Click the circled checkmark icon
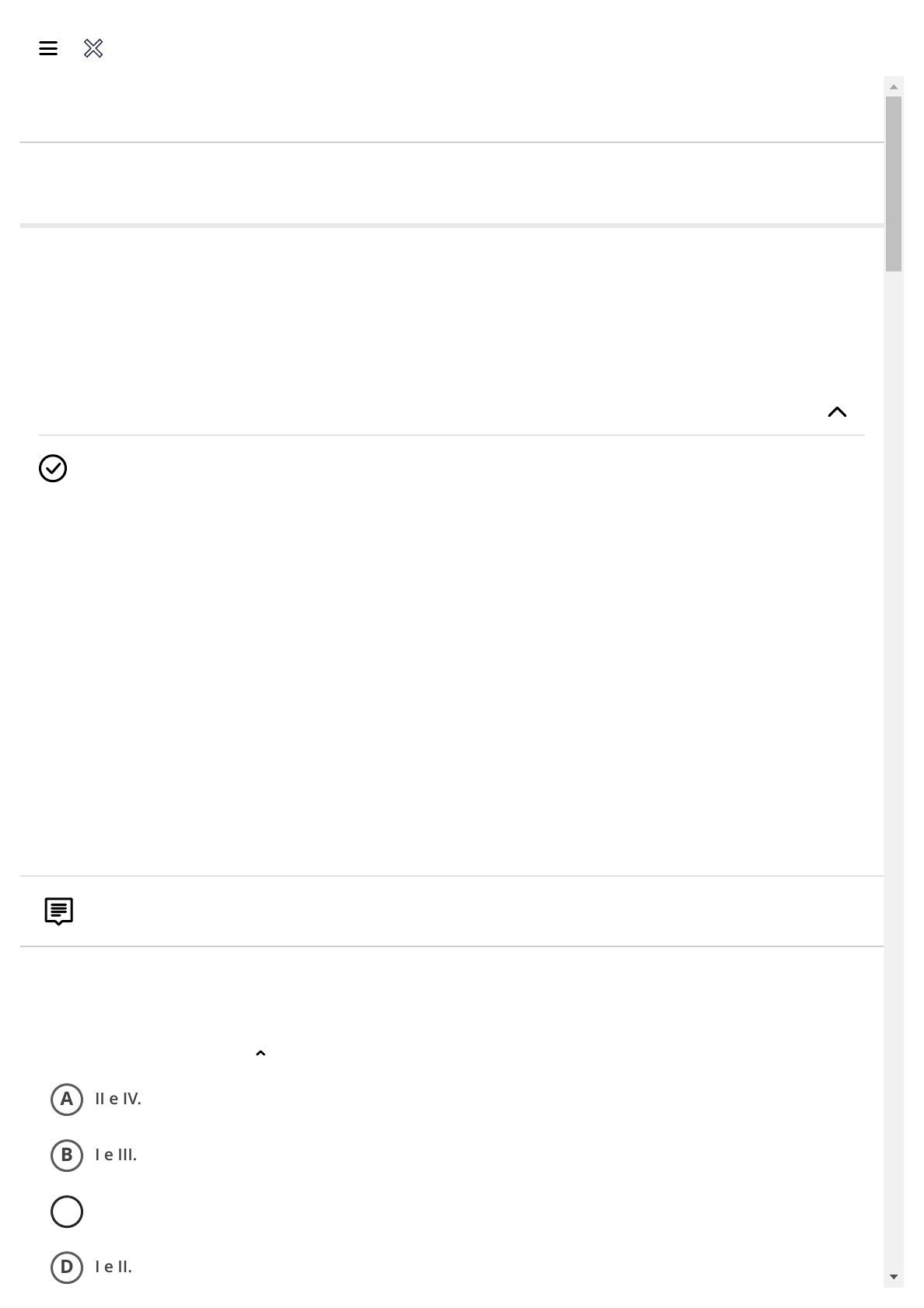Viewport: 924px width, 1308px height. 53,468
